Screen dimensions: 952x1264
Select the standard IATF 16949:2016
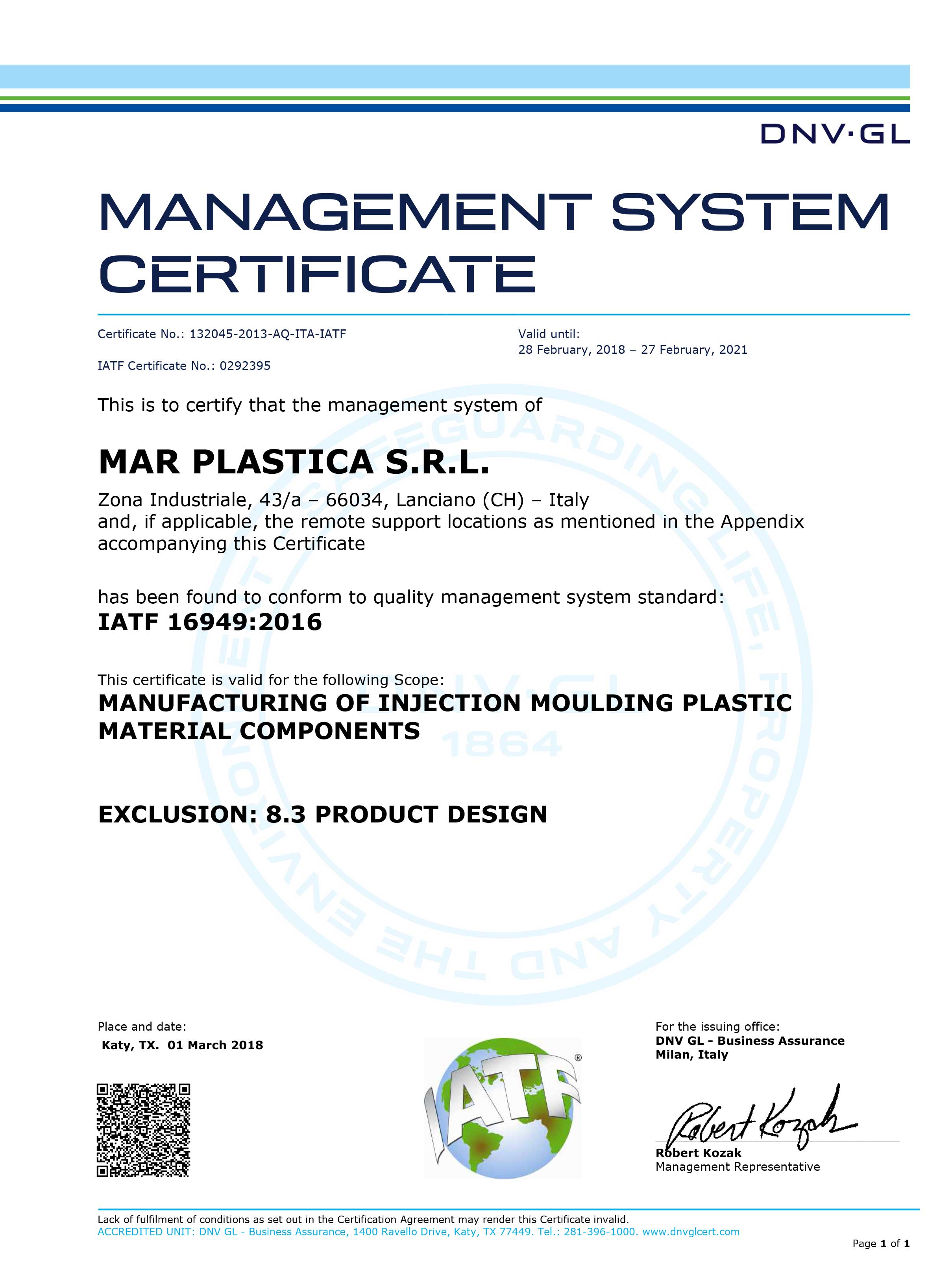point(210,622)
